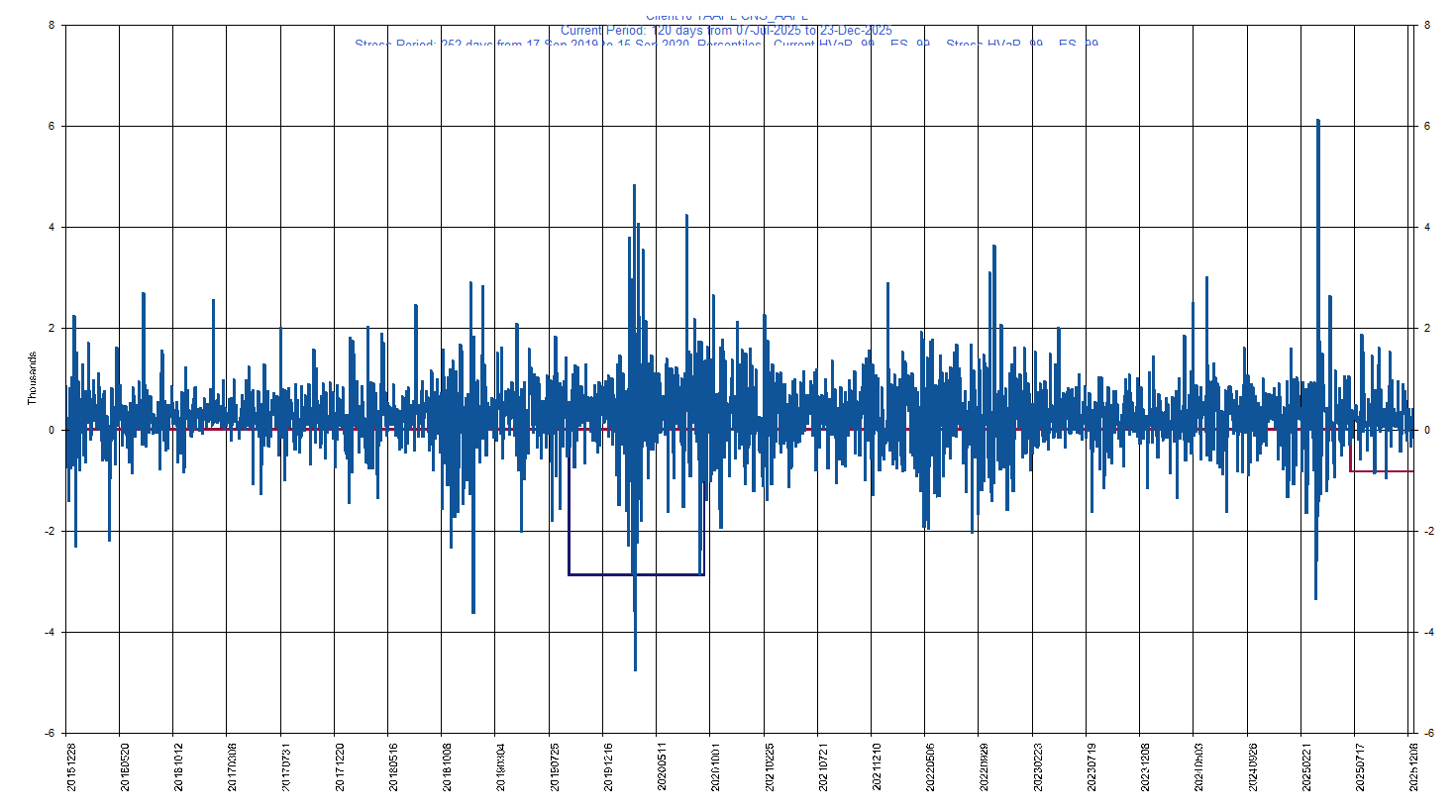
Task: Select the 20210225 x-axis date label
Action: pyautogui.click(x=770, y=766)
